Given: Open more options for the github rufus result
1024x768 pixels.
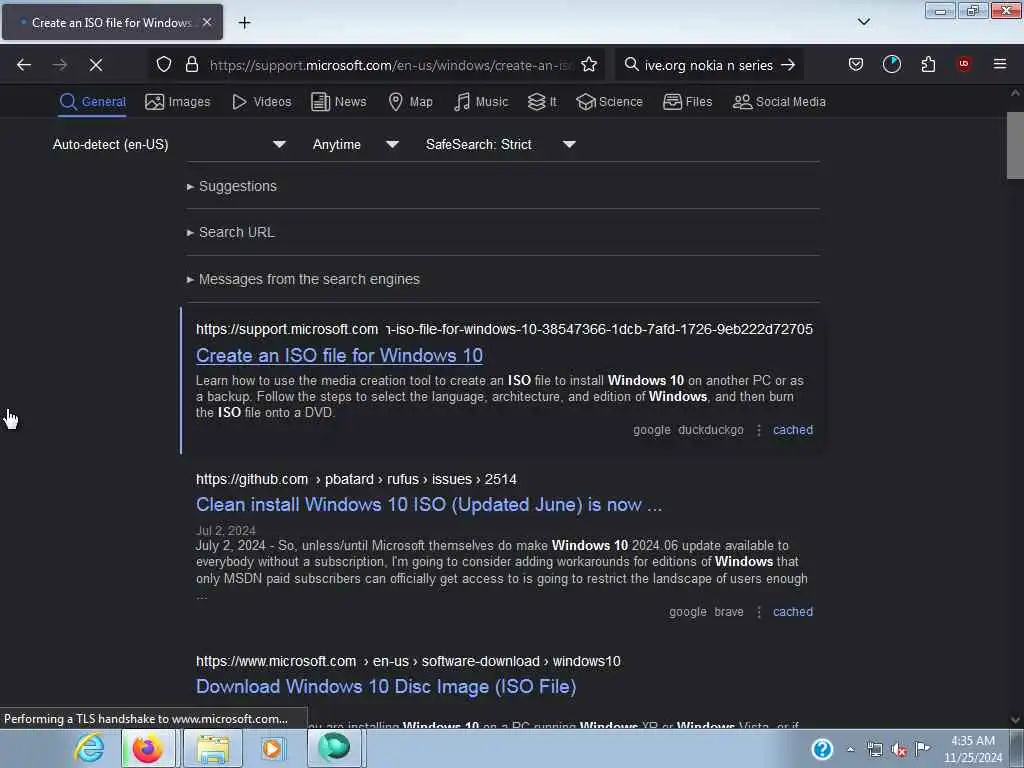Looking at the screenshot, I should click(x=758, y=613).
